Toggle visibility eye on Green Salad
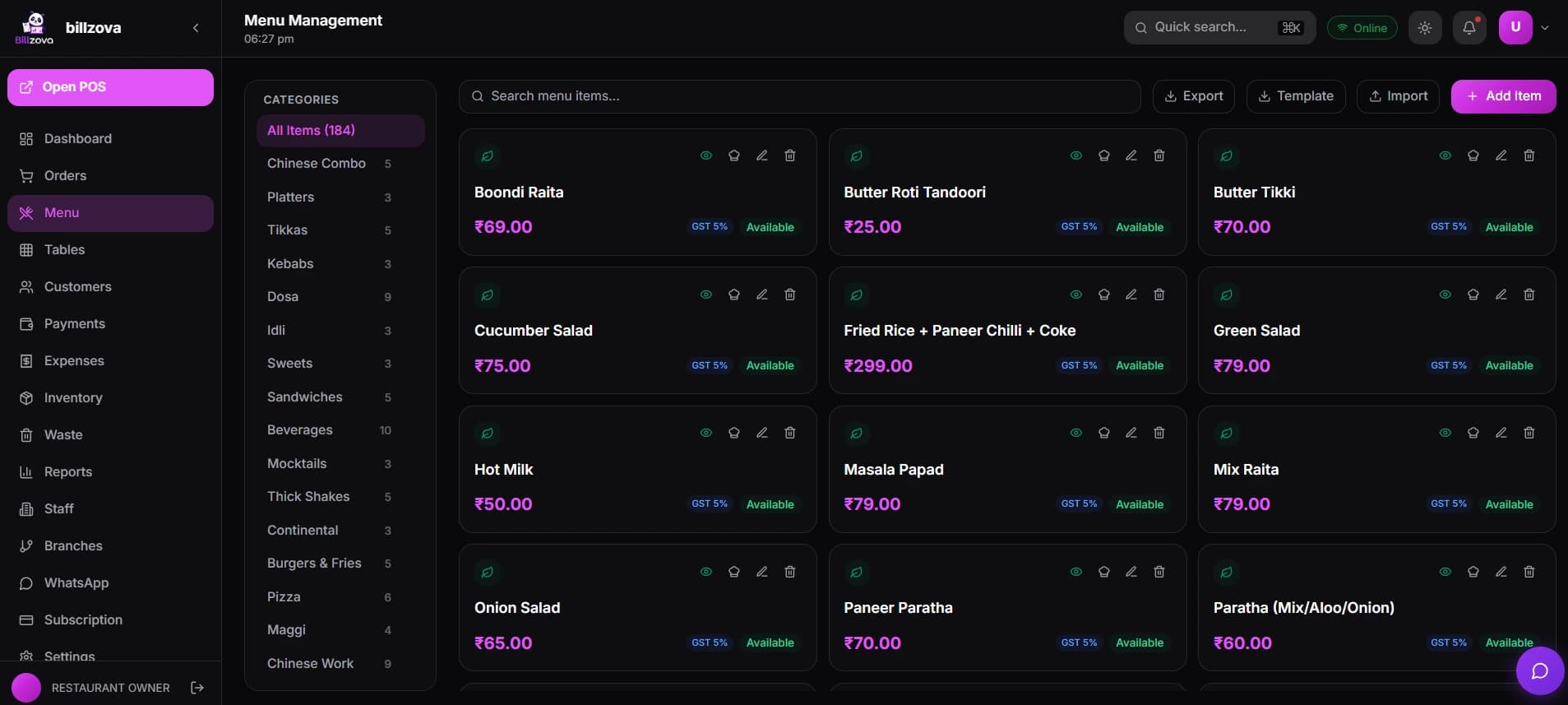1568x705 pixels. 1445,295
